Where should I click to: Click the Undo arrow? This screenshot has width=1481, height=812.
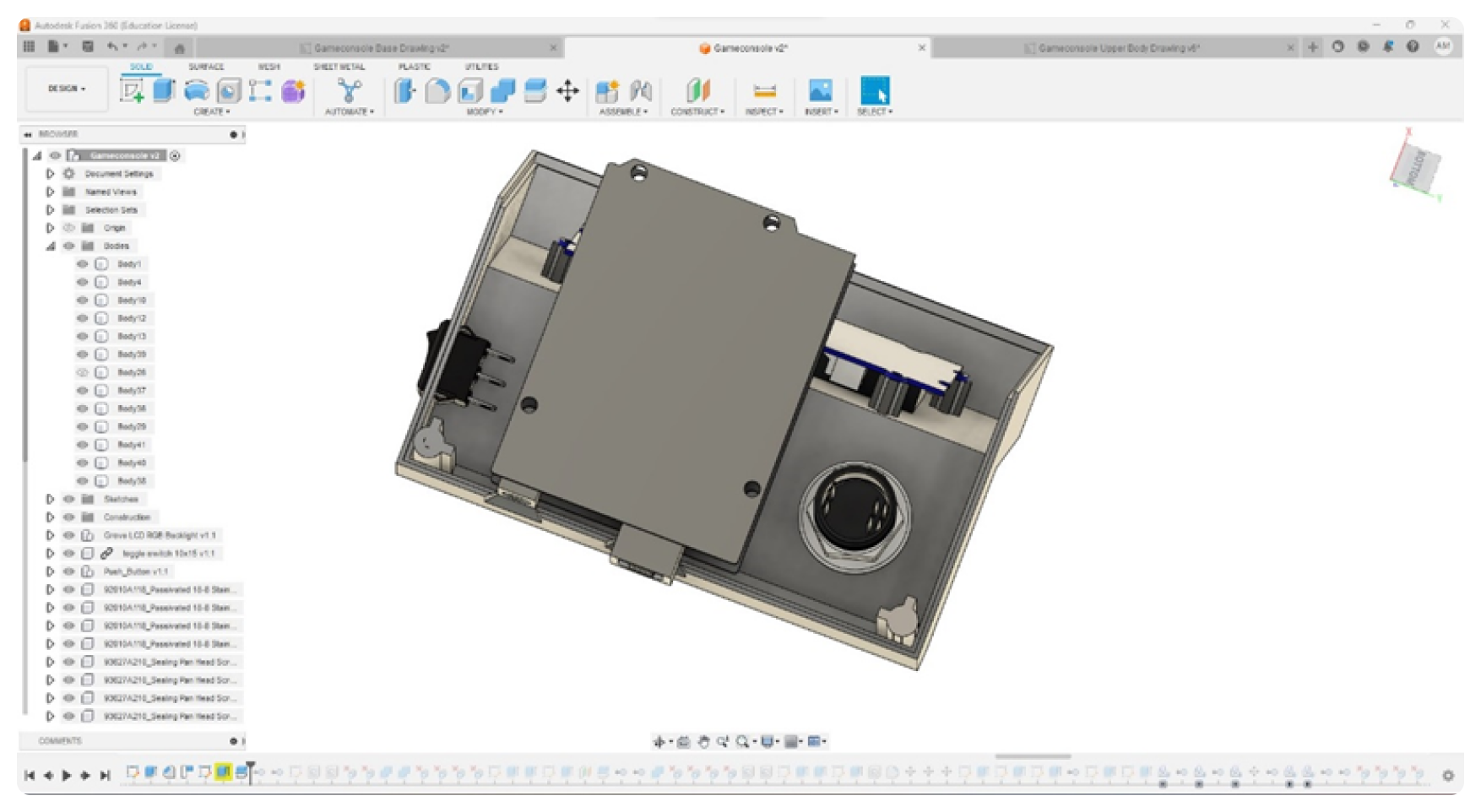coord(112,46)
